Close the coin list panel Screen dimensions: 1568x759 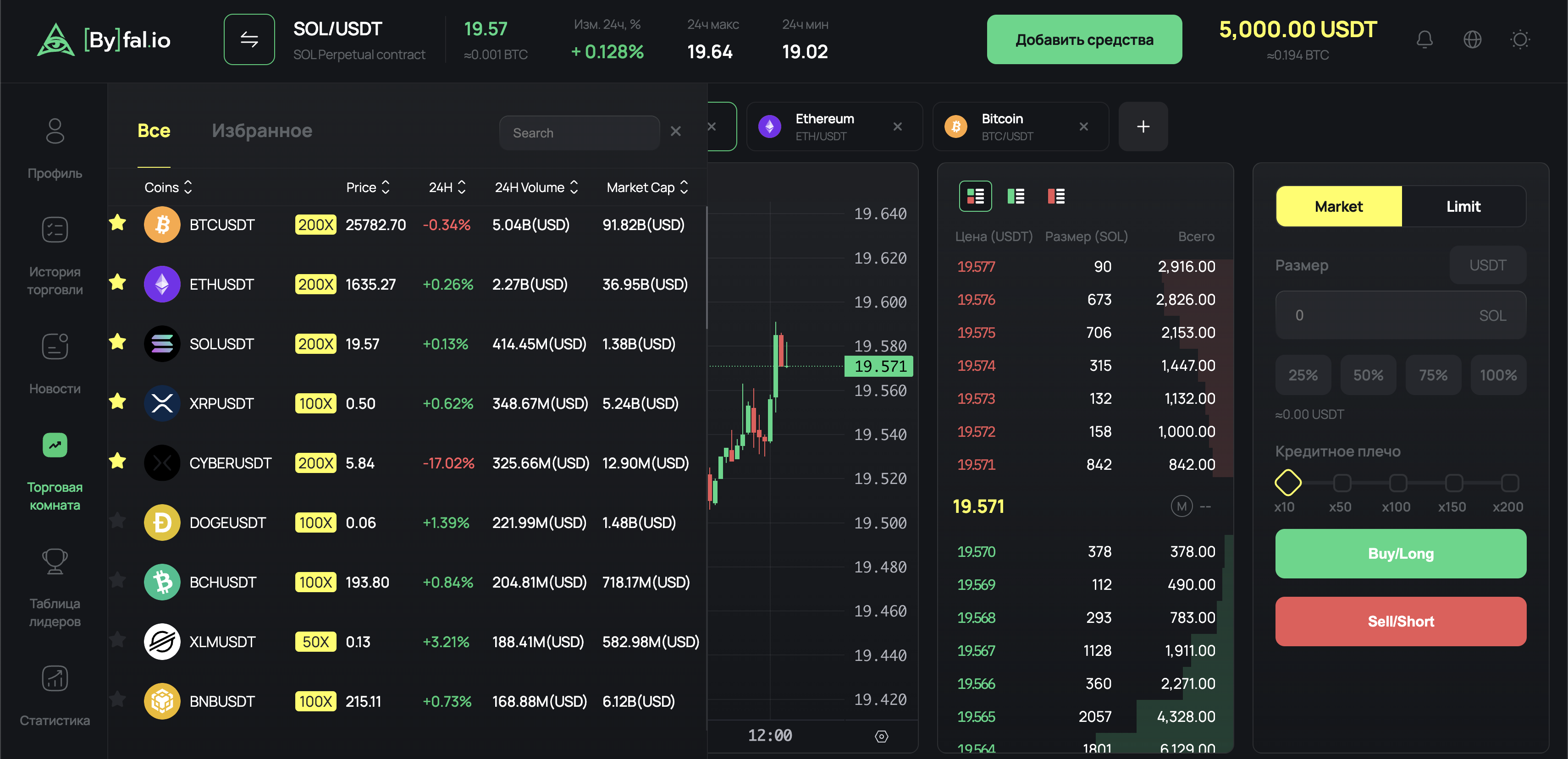676,131
